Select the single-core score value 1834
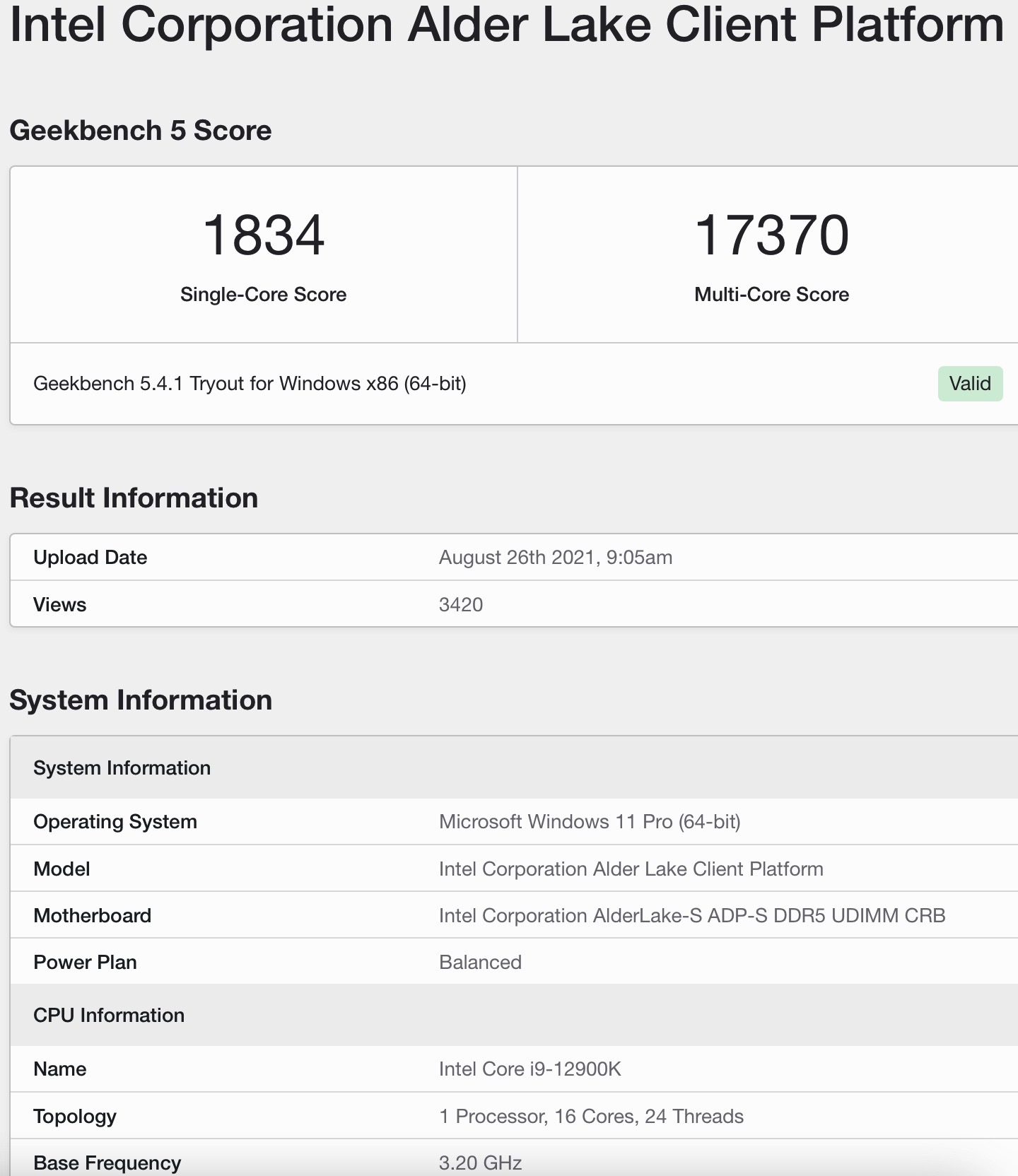Image resolution: width=1018 pixels, height=1176 pixels. tap(264, 235)
